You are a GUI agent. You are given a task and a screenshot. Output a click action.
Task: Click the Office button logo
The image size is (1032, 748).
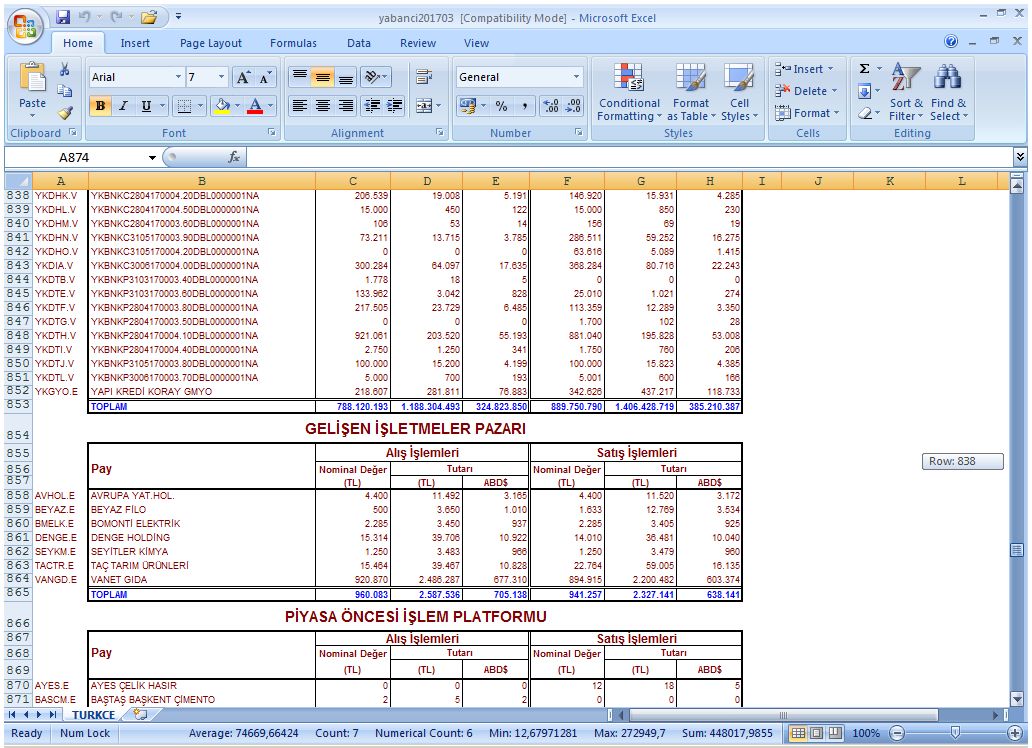tap(26, 28)
